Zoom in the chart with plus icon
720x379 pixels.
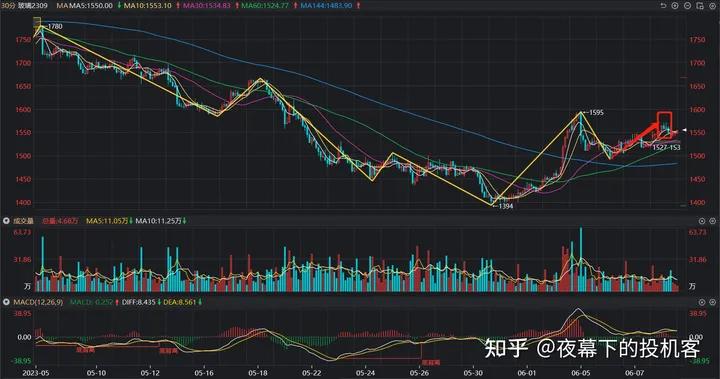675,6
